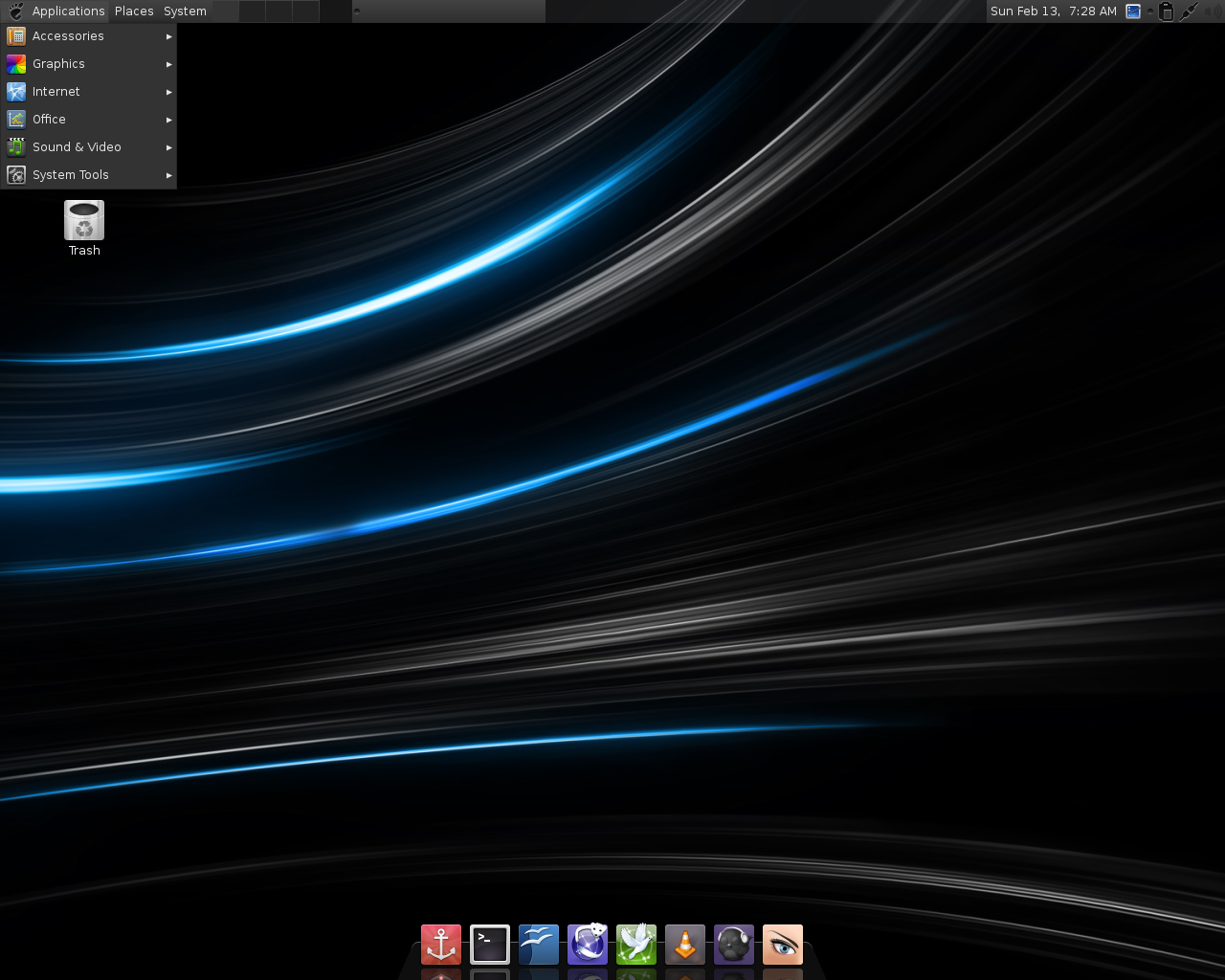The height and width of the screenshot is (980, 1225).
Task: Open the clipboard tray icon
Action: click(x=1166, y=11)
